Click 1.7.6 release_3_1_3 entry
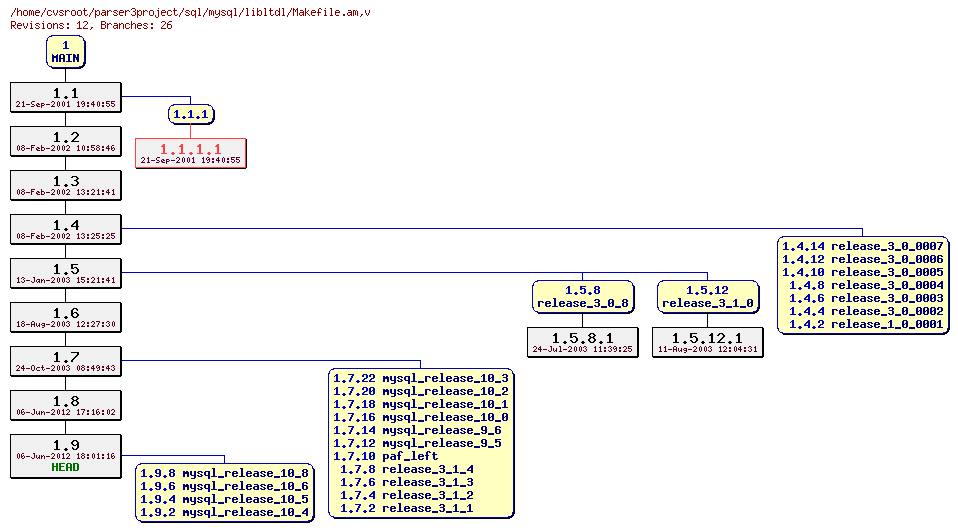The width and height of the screenshot is (958, 531). pyautogui.click(x=407, y=482)
